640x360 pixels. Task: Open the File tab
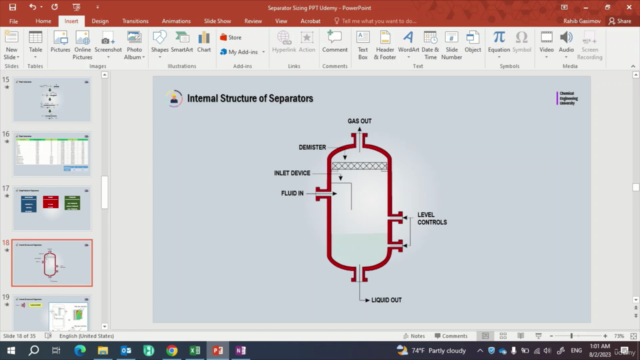pyautogui.click(x=13, y=21)
